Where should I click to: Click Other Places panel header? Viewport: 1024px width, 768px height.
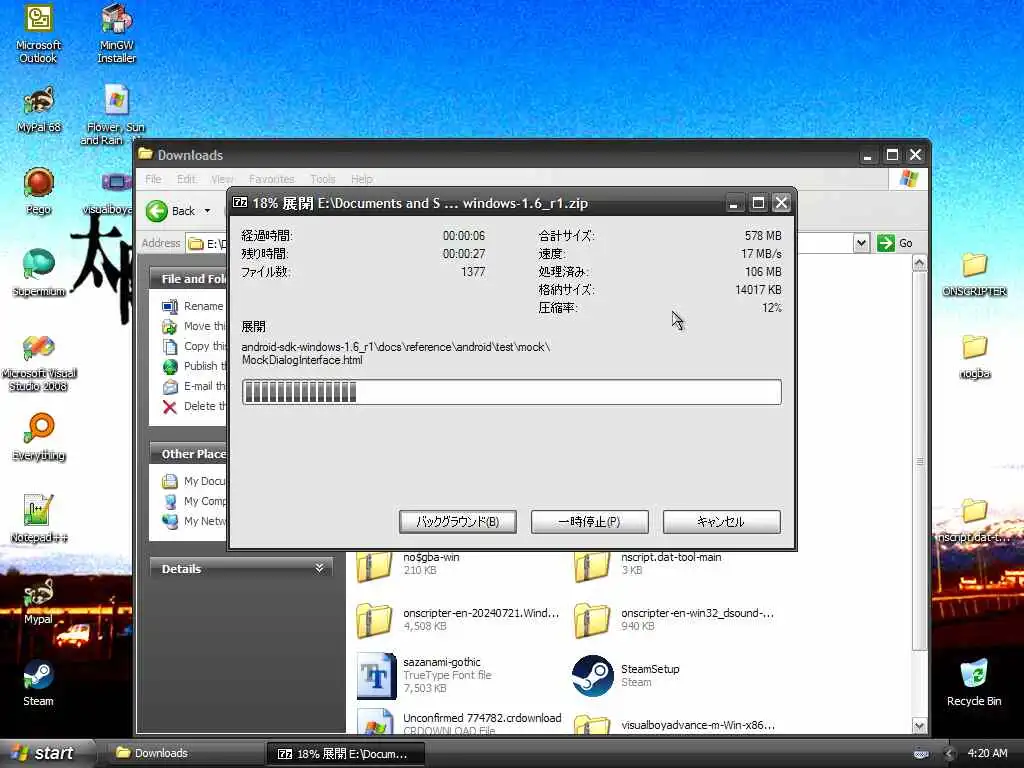[x=188, y=454]
